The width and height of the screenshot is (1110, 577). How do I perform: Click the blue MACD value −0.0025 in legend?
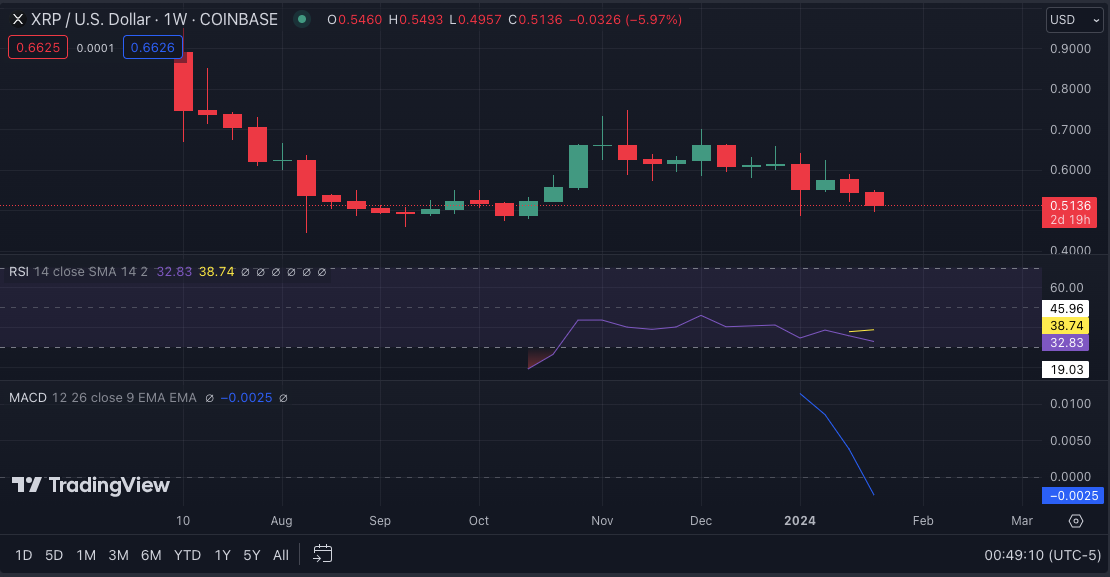click(246, 398)
